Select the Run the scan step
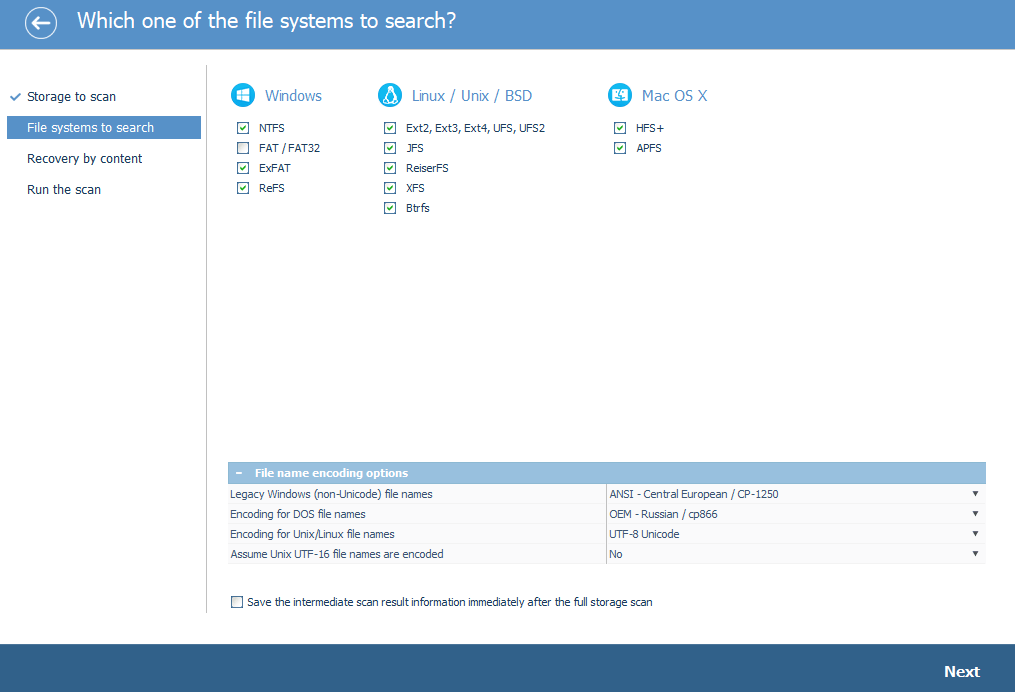 pyautogui.click(x=63, y=190)
